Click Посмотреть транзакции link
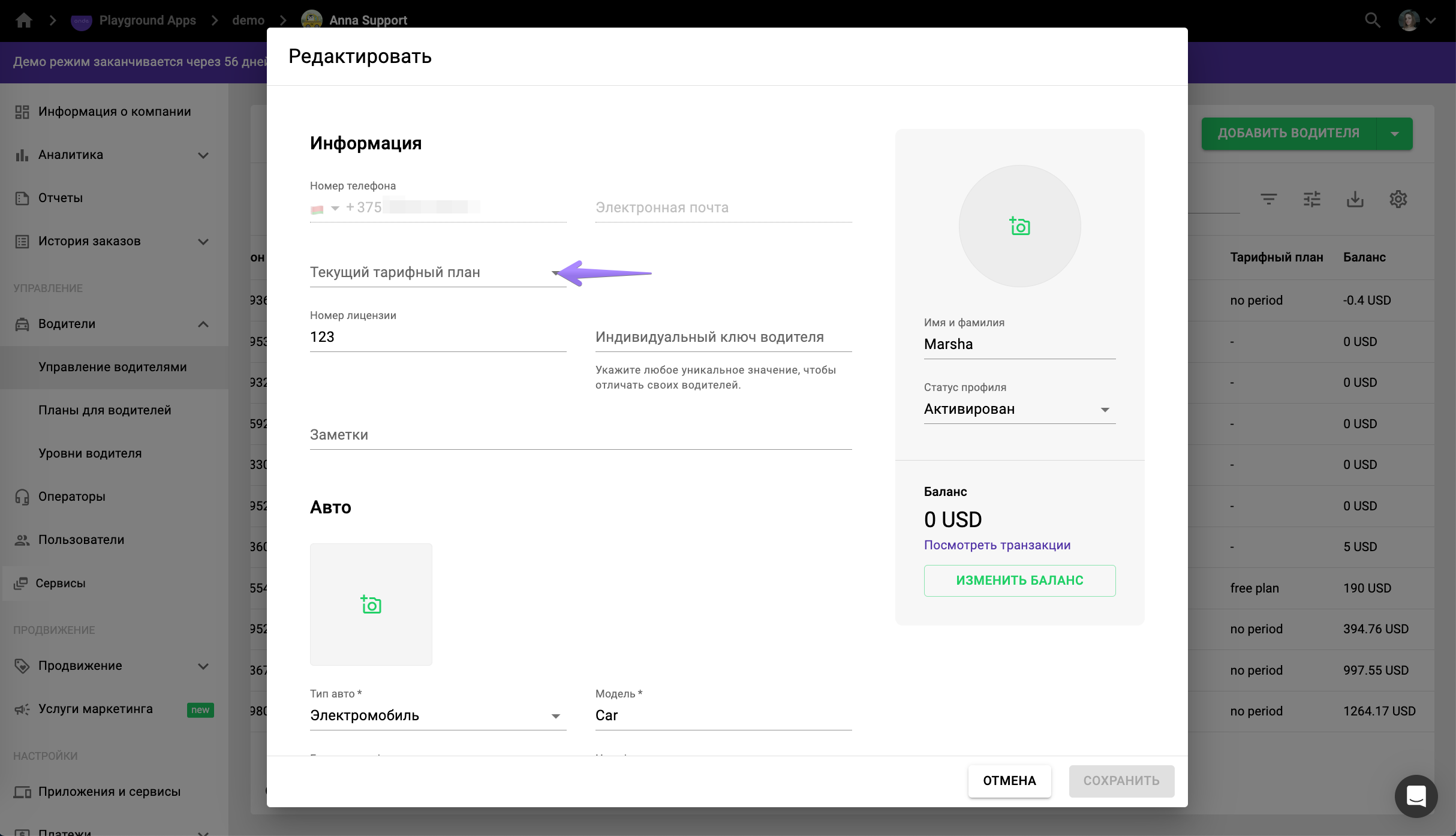 tap(997, 545)
